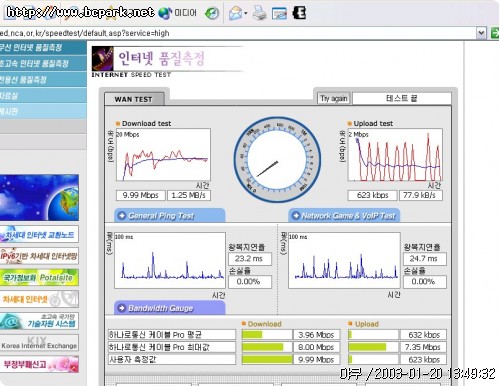Open the Korea Internet Exchange KIX banner

[x=39, y=343]
